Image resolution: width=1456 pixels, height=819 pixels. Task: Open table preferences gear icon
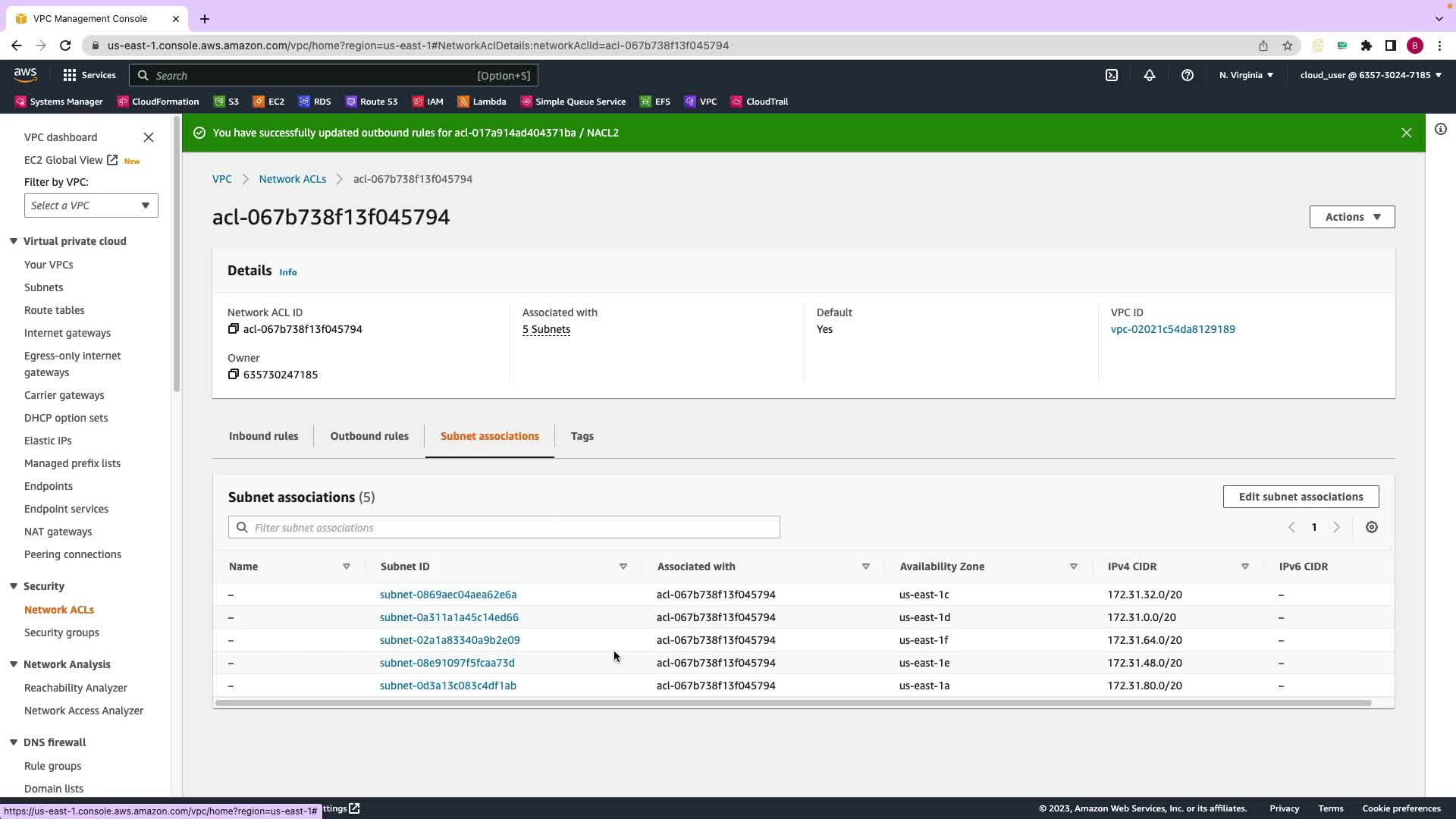coord(1372,528)
